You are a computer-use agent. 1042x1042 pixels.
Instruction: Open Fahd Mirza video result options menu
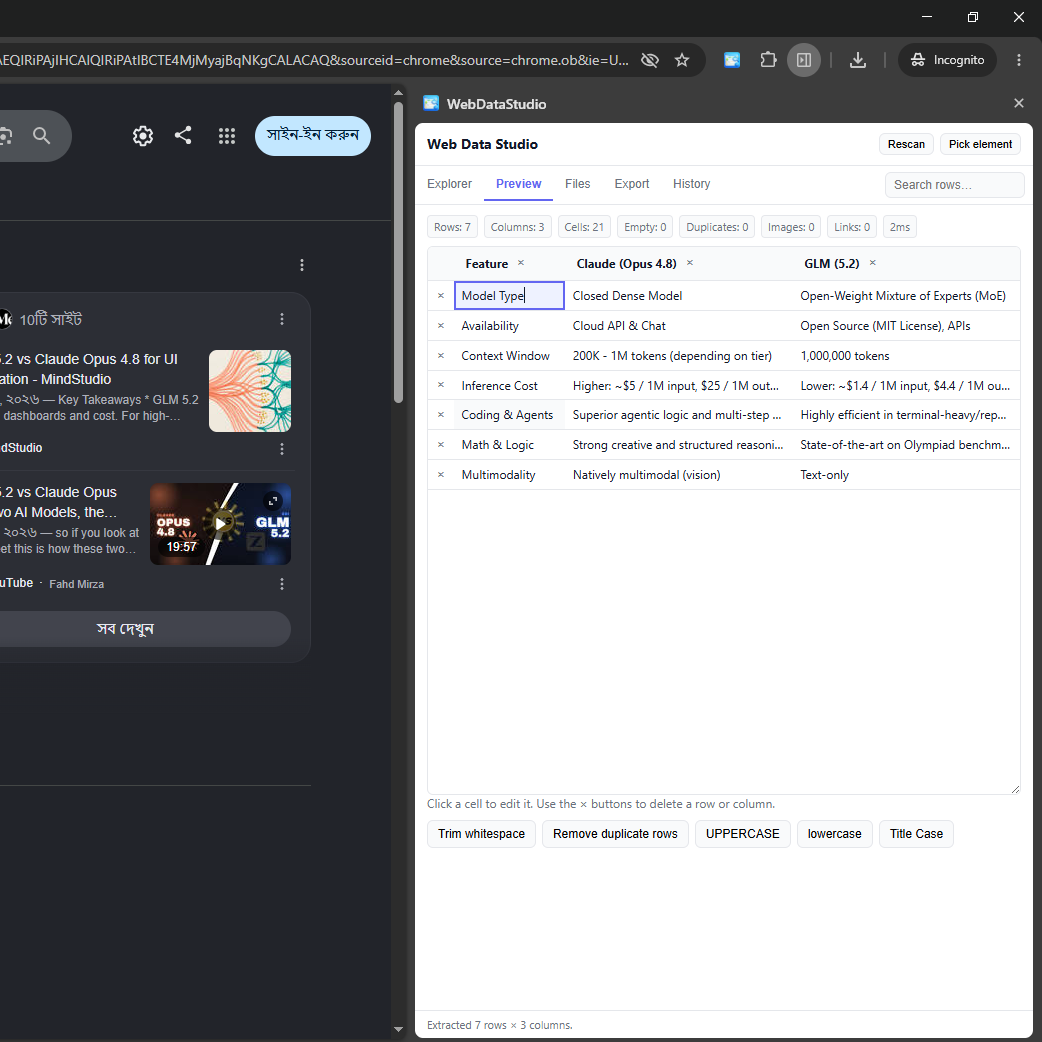282,584
